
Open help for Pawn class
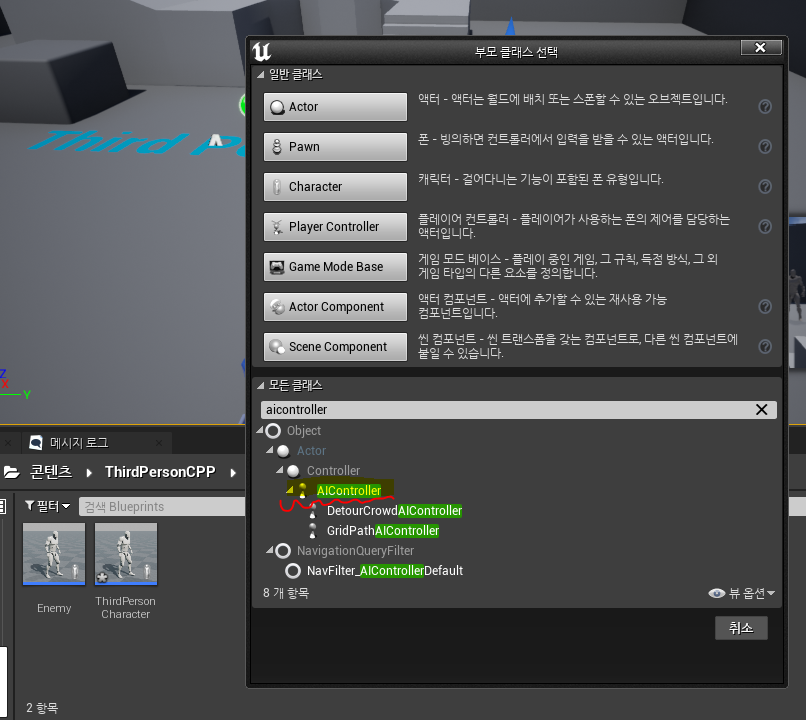[765, 146]
